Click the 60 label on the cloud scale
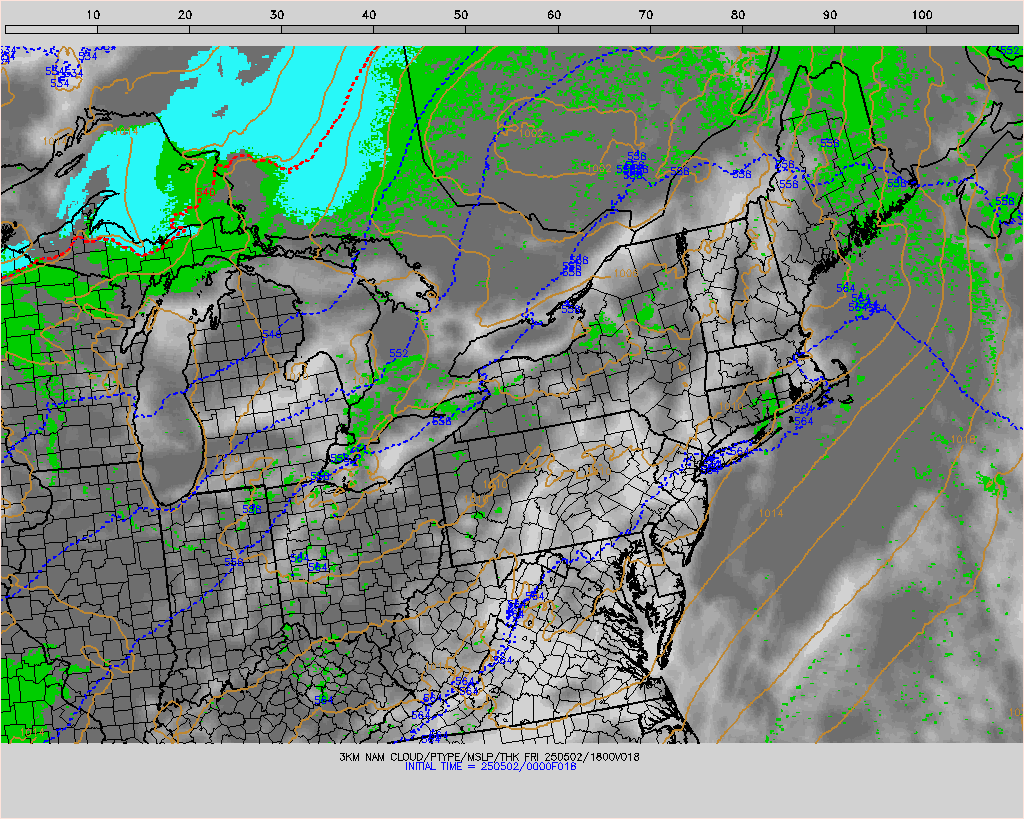 554,14
